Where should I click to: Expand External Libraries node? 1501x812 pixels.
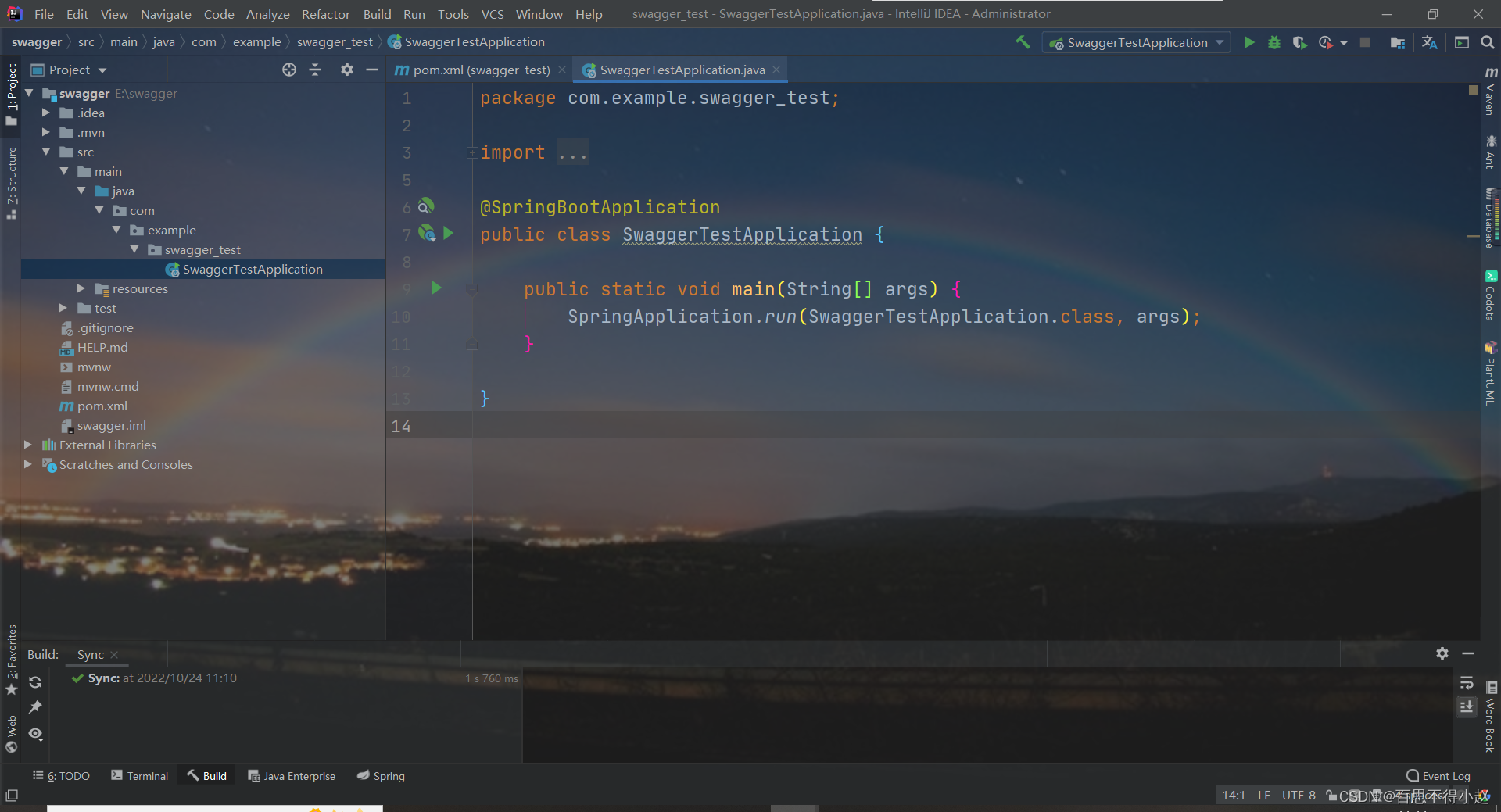pos(28,445)
